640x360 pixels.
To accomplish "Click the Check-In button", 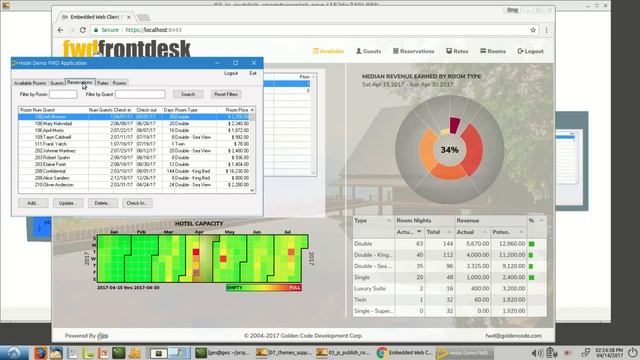I will pos(137,203).
